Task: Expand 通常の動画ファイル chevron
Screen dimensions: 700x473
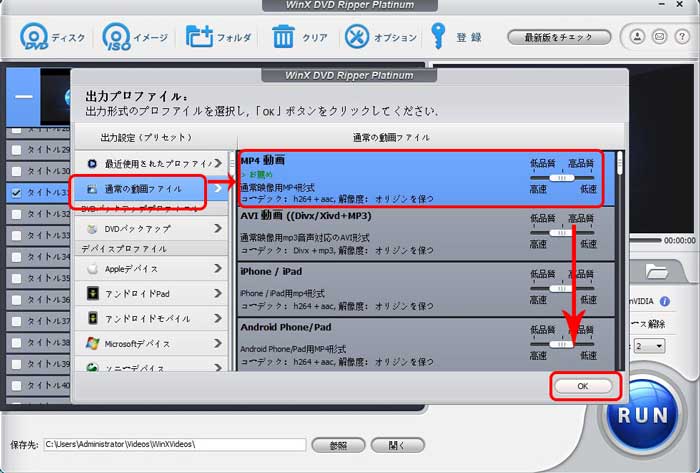Action: 218,188
